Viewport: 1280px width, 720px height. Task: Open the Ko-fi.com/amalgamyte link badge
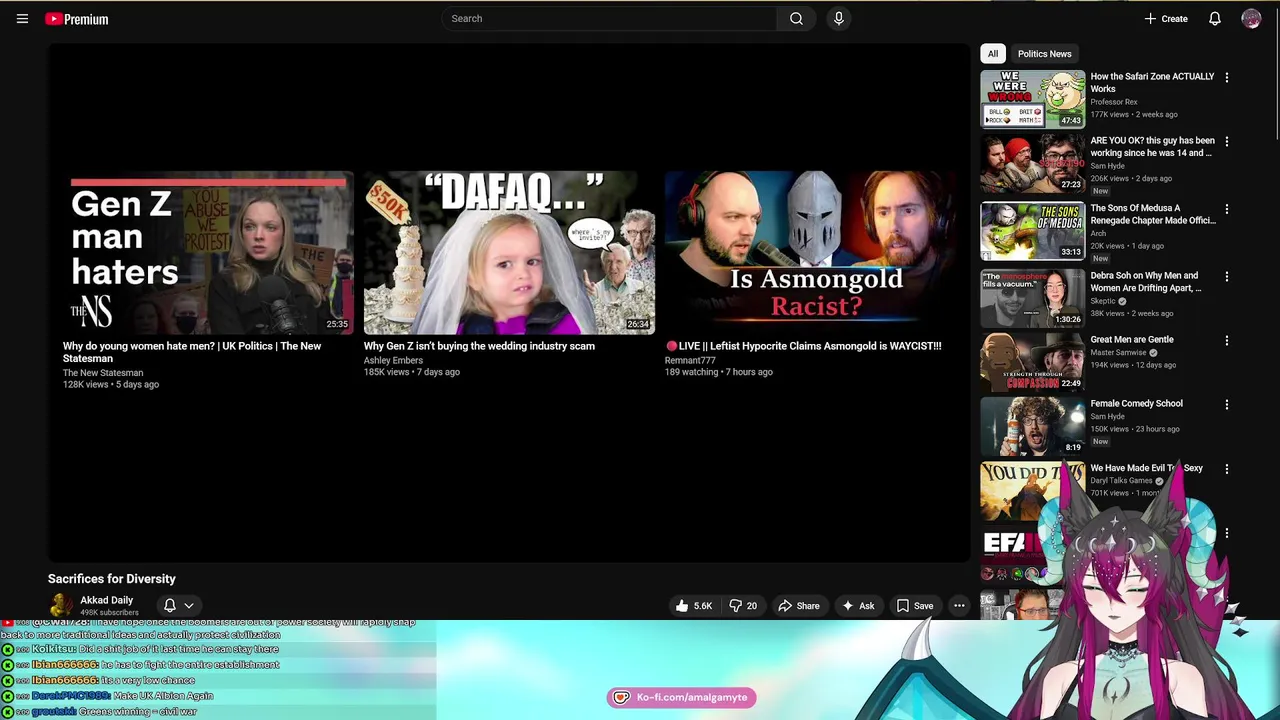click(682, 698)
